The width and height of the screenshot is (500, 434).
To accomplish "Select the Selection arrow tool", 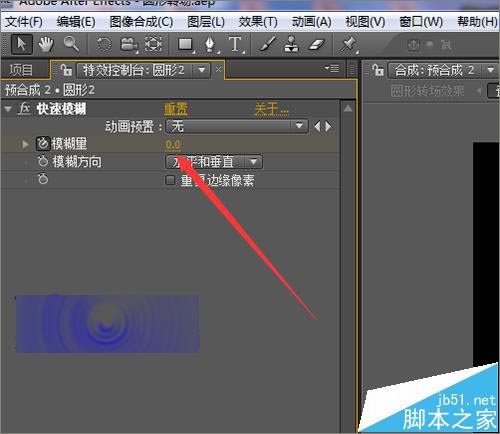I will [21, 44].
